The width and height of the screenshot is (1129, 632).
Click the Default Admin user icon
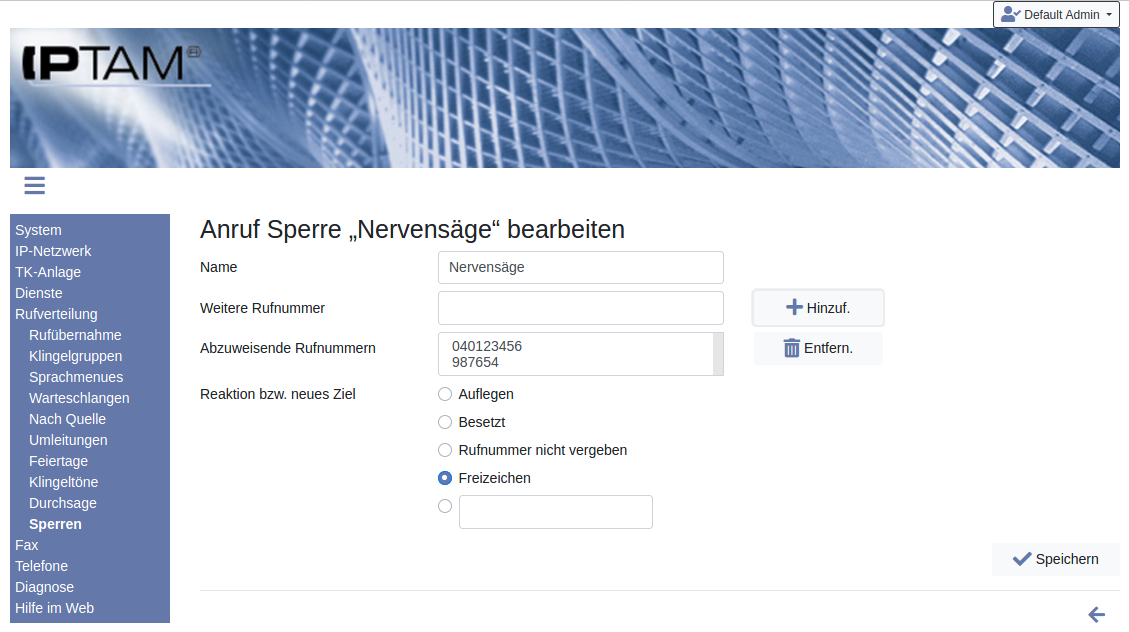pyautogui.click(x=1010, y=15)
